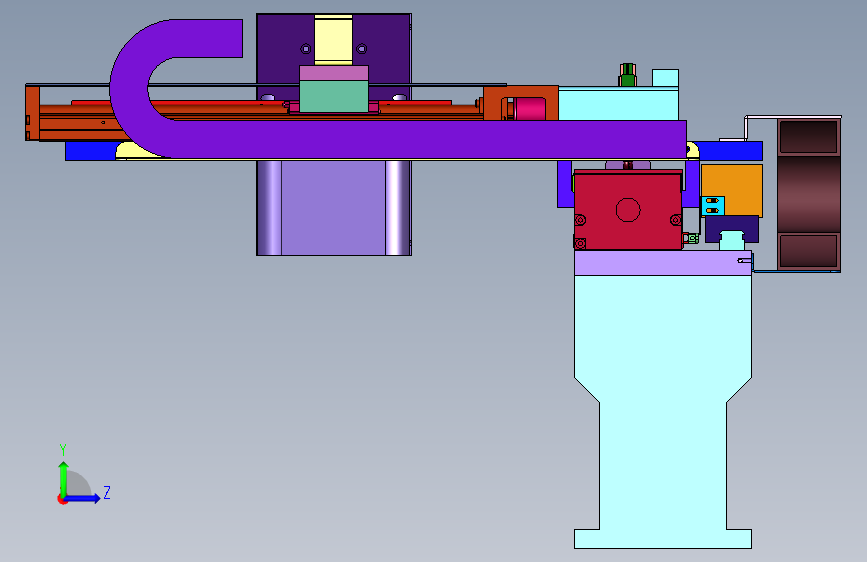The width and height of the screenshot is (867, 562).
Task: Click the pale yellow block in purple plate
Action: (333, 40)
